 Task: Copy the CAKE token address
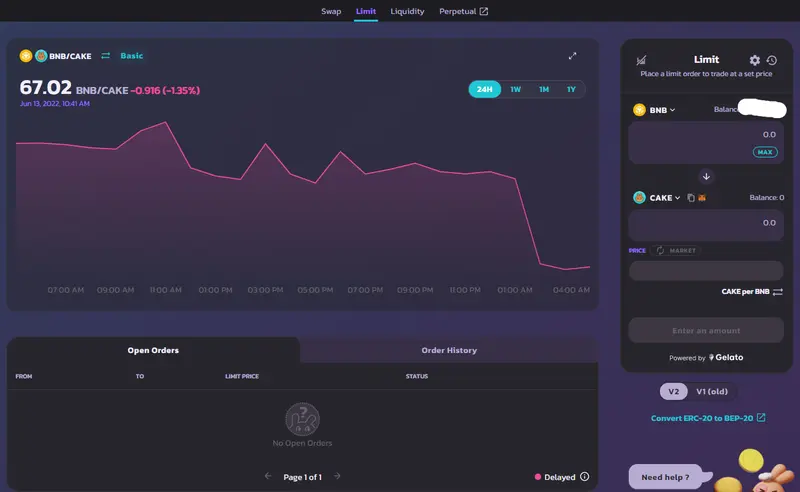[691, 198]
